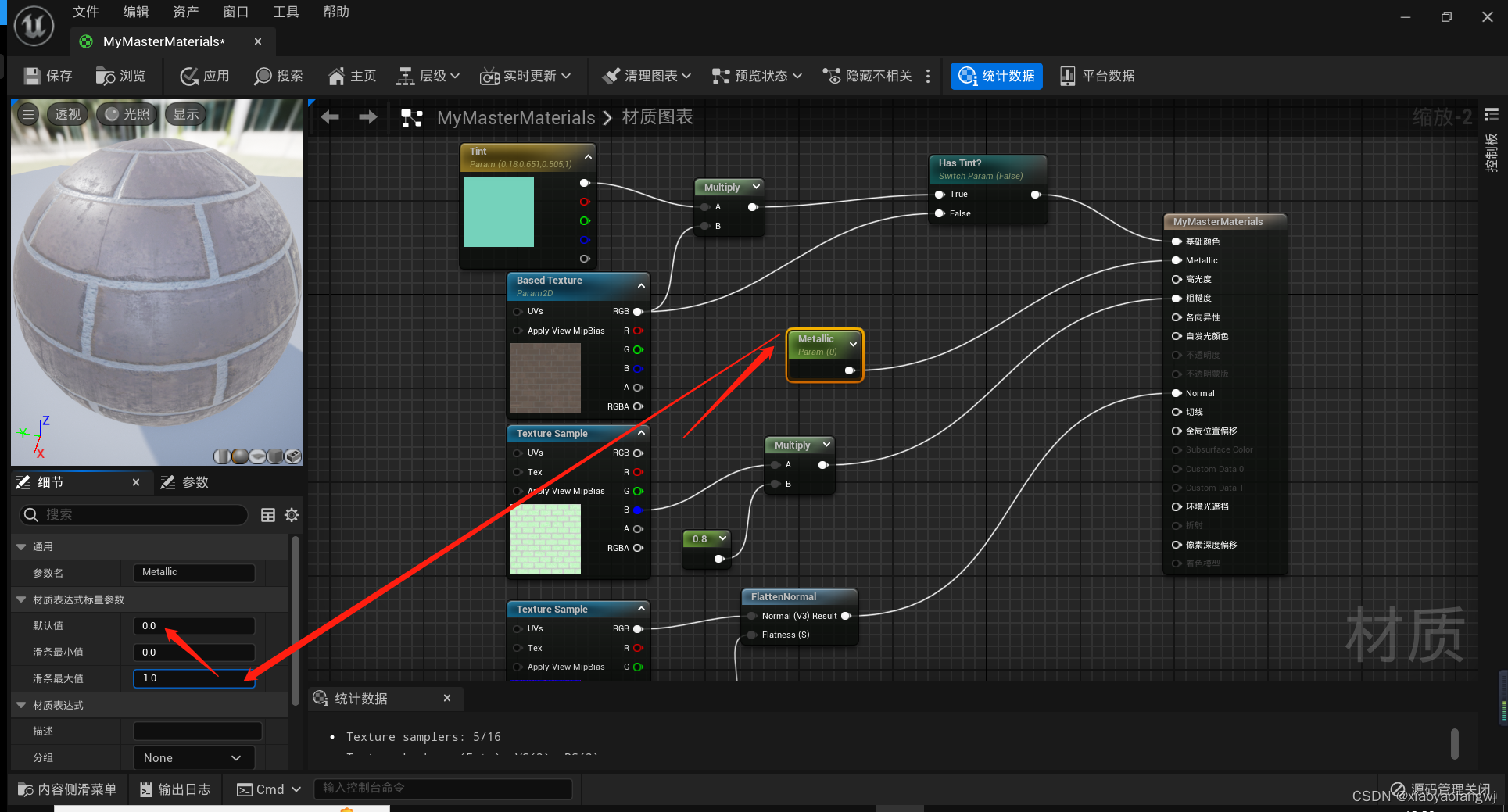Open the Help (帮助) menu

pos(336,12)
